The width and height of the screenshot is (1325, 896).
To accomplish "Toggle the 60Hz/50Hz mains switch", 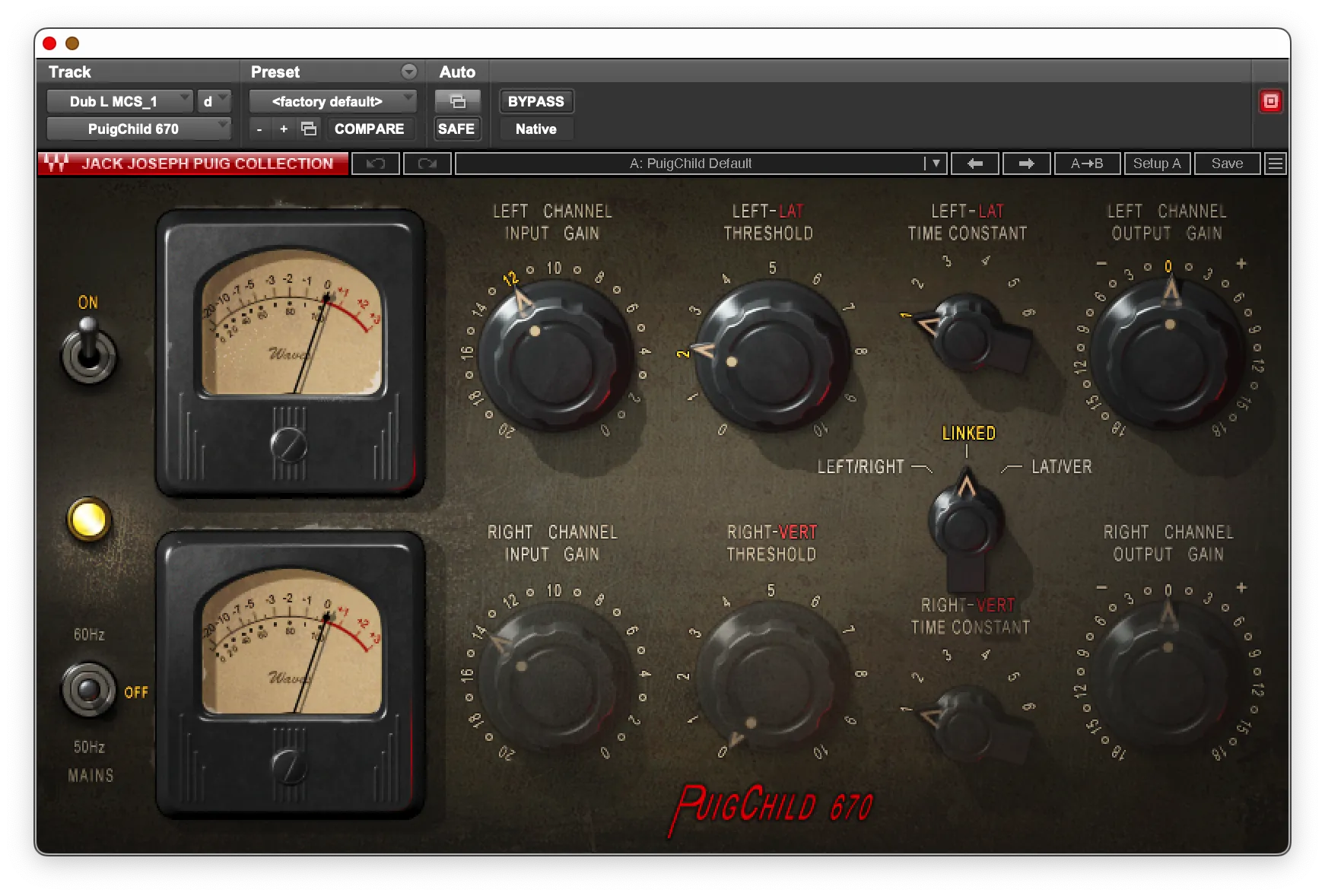I will pyautogui.click(x=88, y=690).
